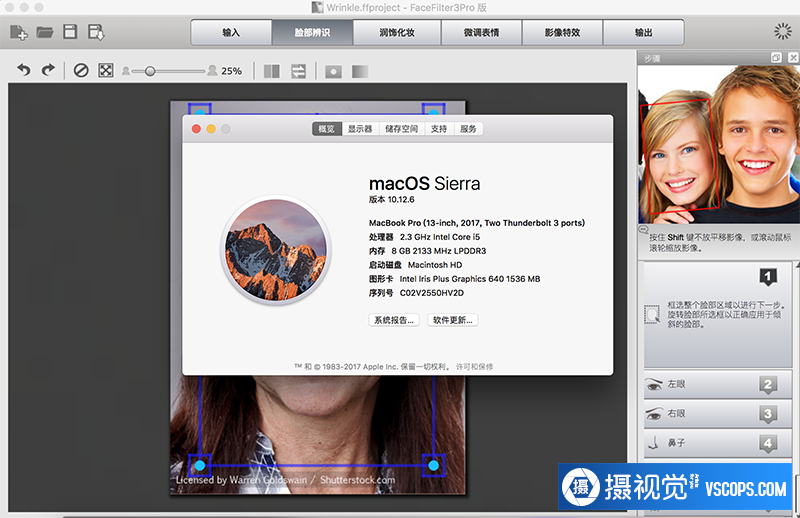This screenshot has height=518, width=800.
Task: Open the 显示器 tab in About This Mac
Action: 360,129
